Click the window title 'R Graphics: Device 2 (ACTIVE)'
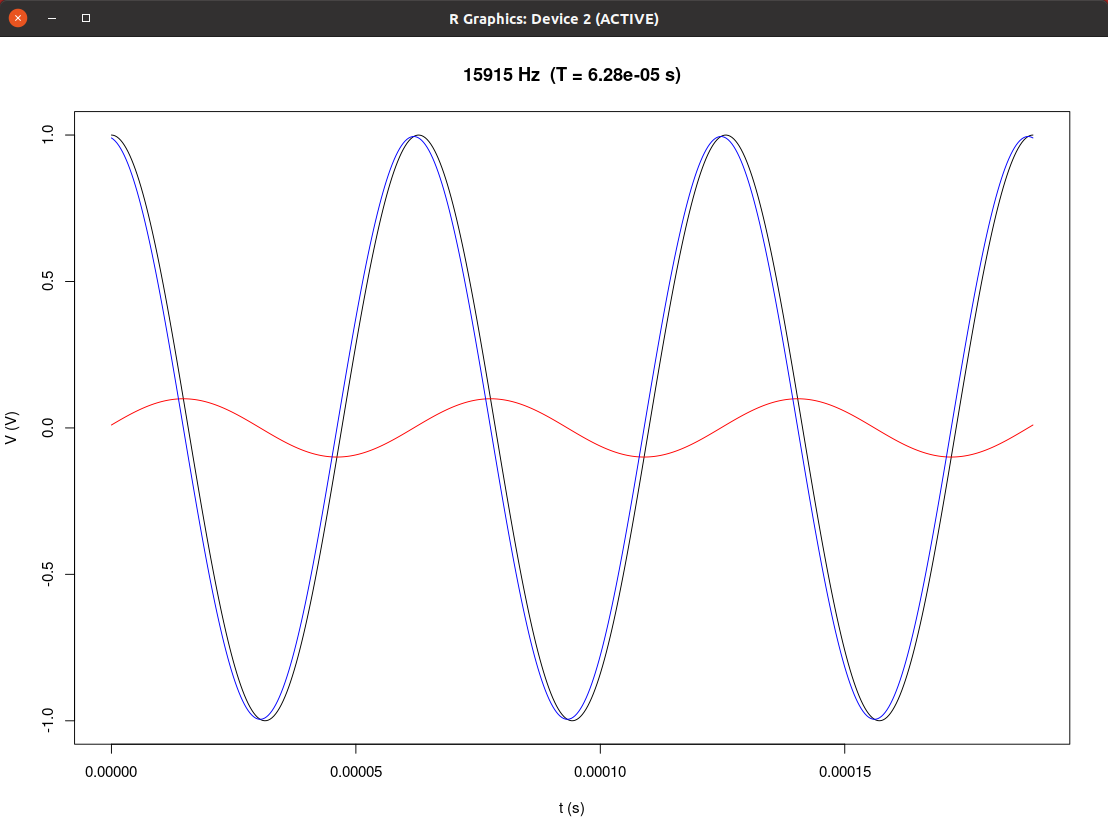 [x=553, y=19]
